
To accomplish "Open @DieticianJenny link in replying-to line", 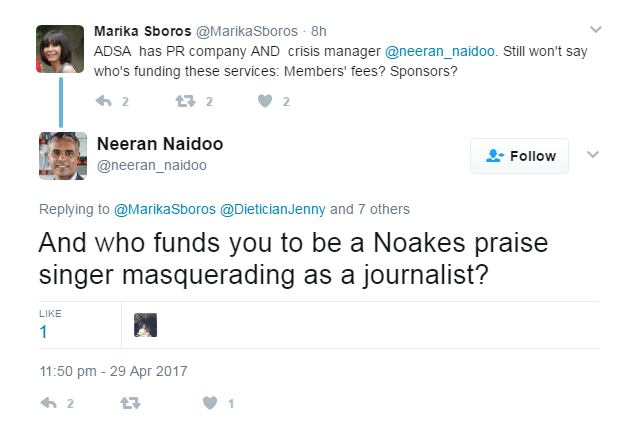I will pyautogui.click(x=267, y=209).
